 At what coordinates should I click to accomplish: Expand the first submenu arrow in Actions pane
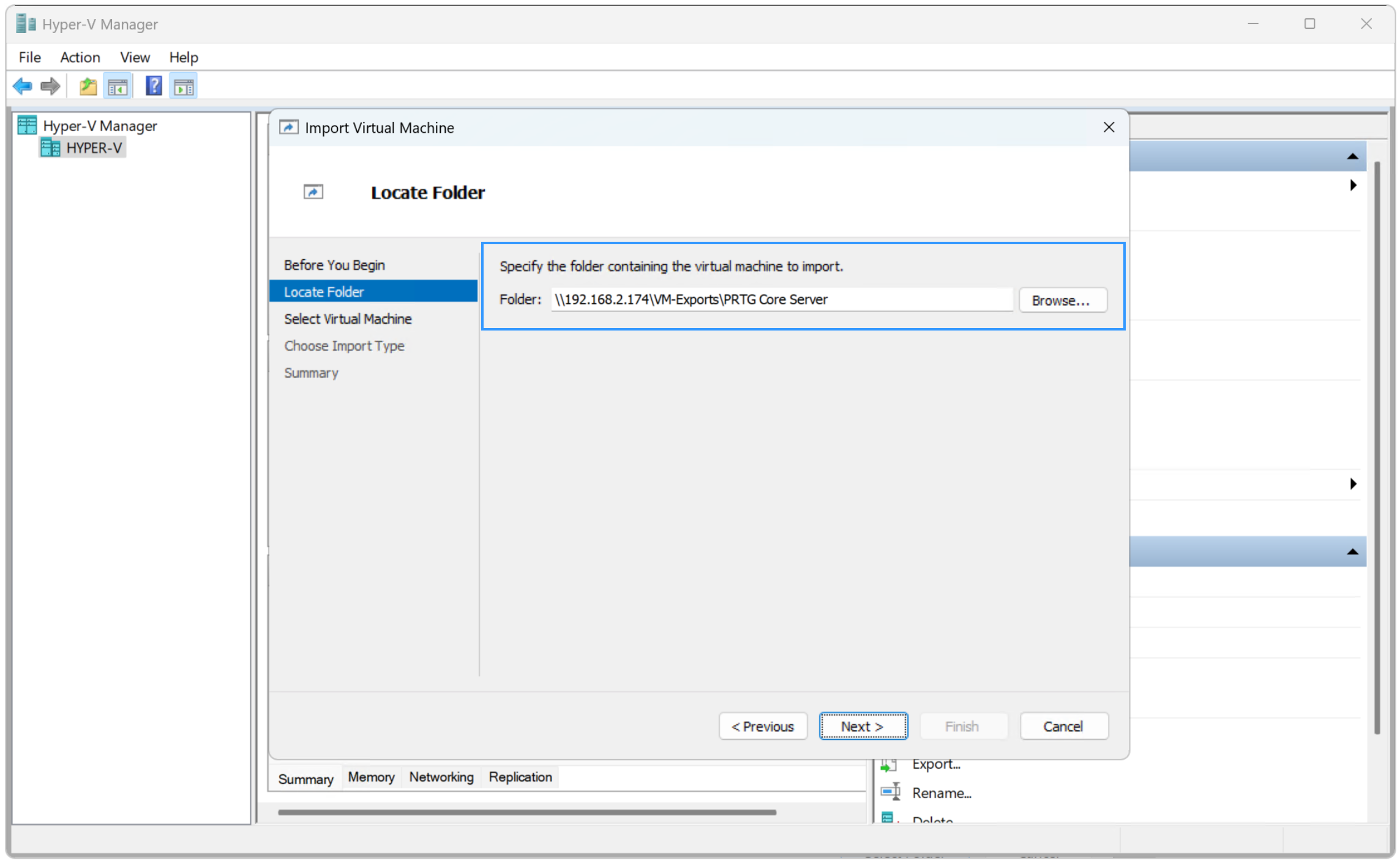(1353, 185)
